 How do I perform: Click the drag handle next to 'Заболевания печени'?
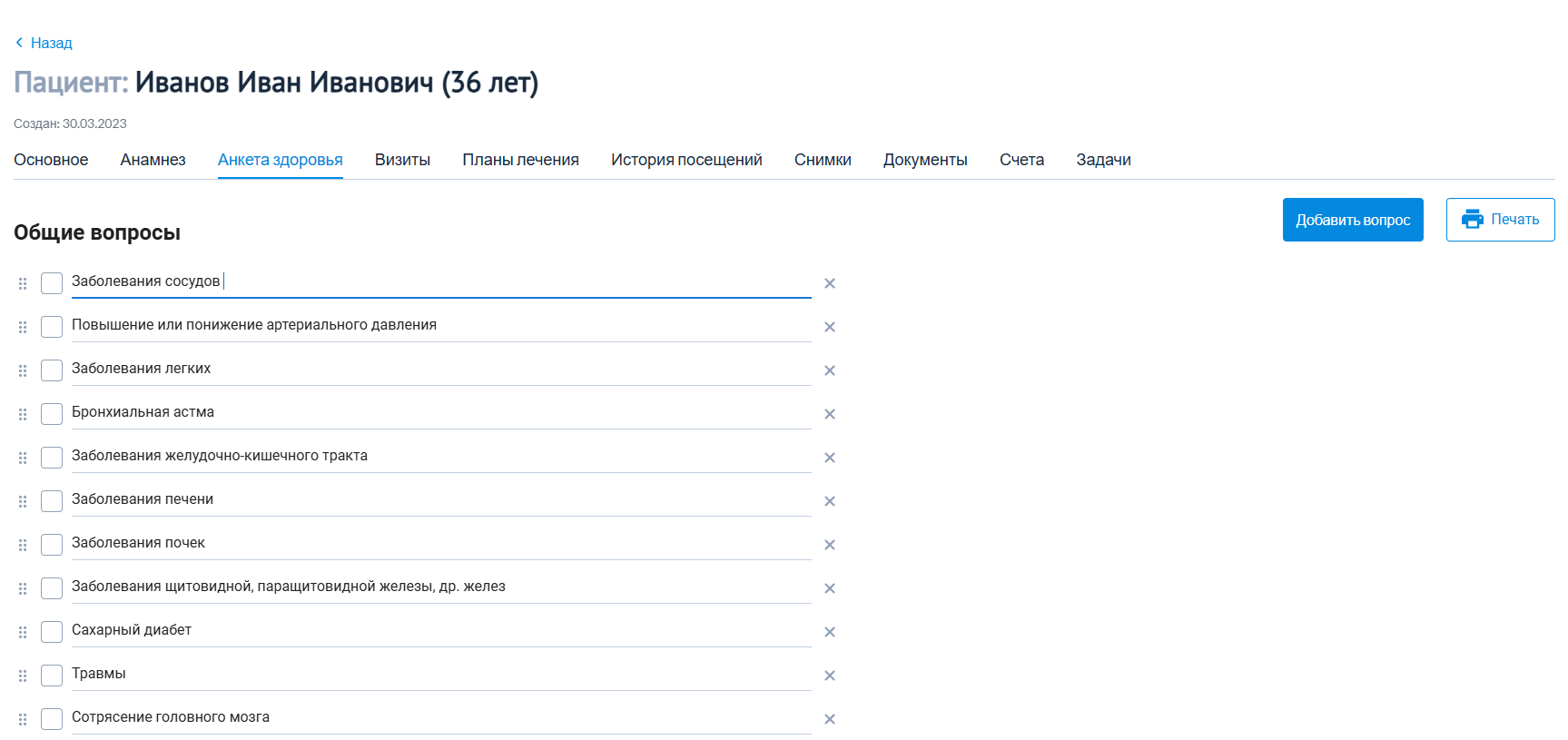[23, 501]
